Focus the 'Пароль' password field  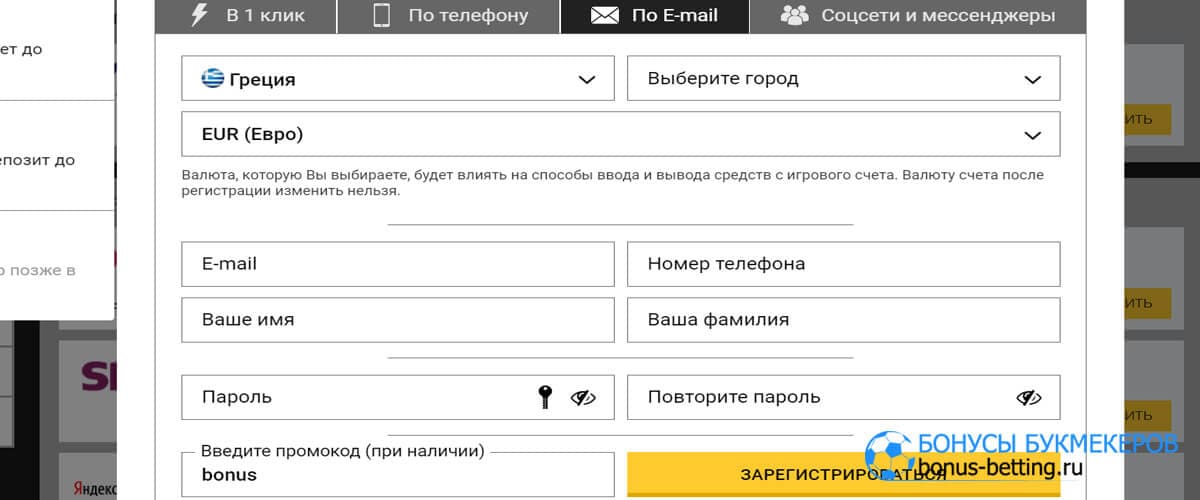pos(398,397)
